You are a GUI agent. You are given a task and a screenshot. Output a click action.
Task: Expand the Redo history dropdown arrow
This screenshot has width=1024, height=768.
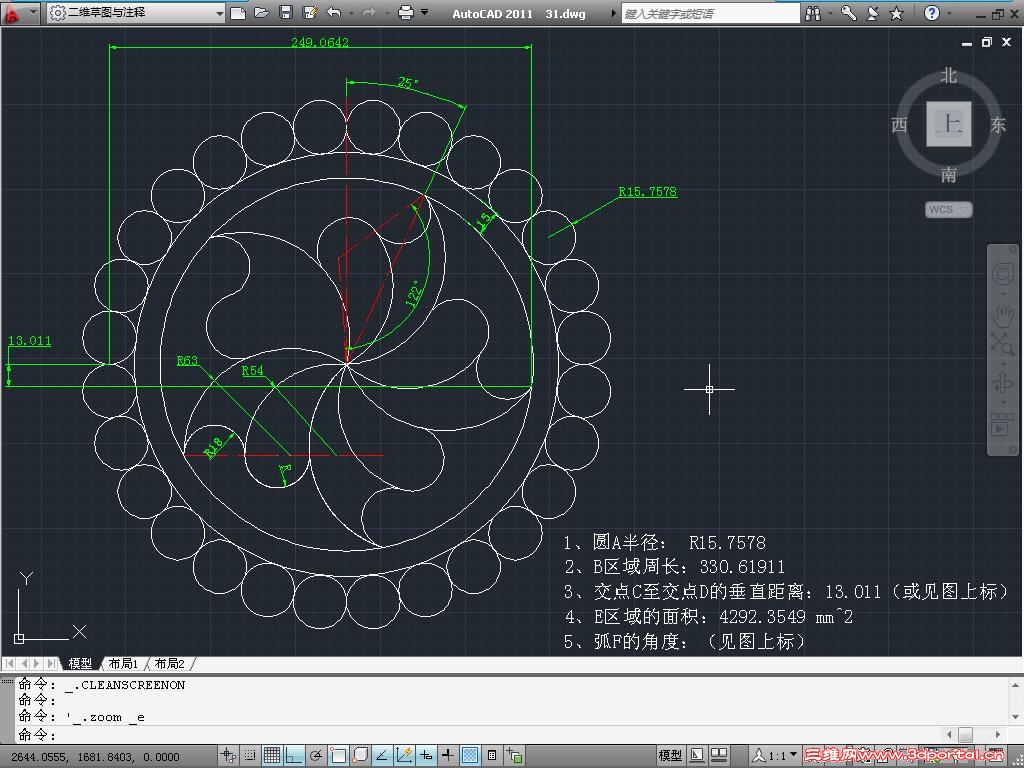(x=387, y=12)
